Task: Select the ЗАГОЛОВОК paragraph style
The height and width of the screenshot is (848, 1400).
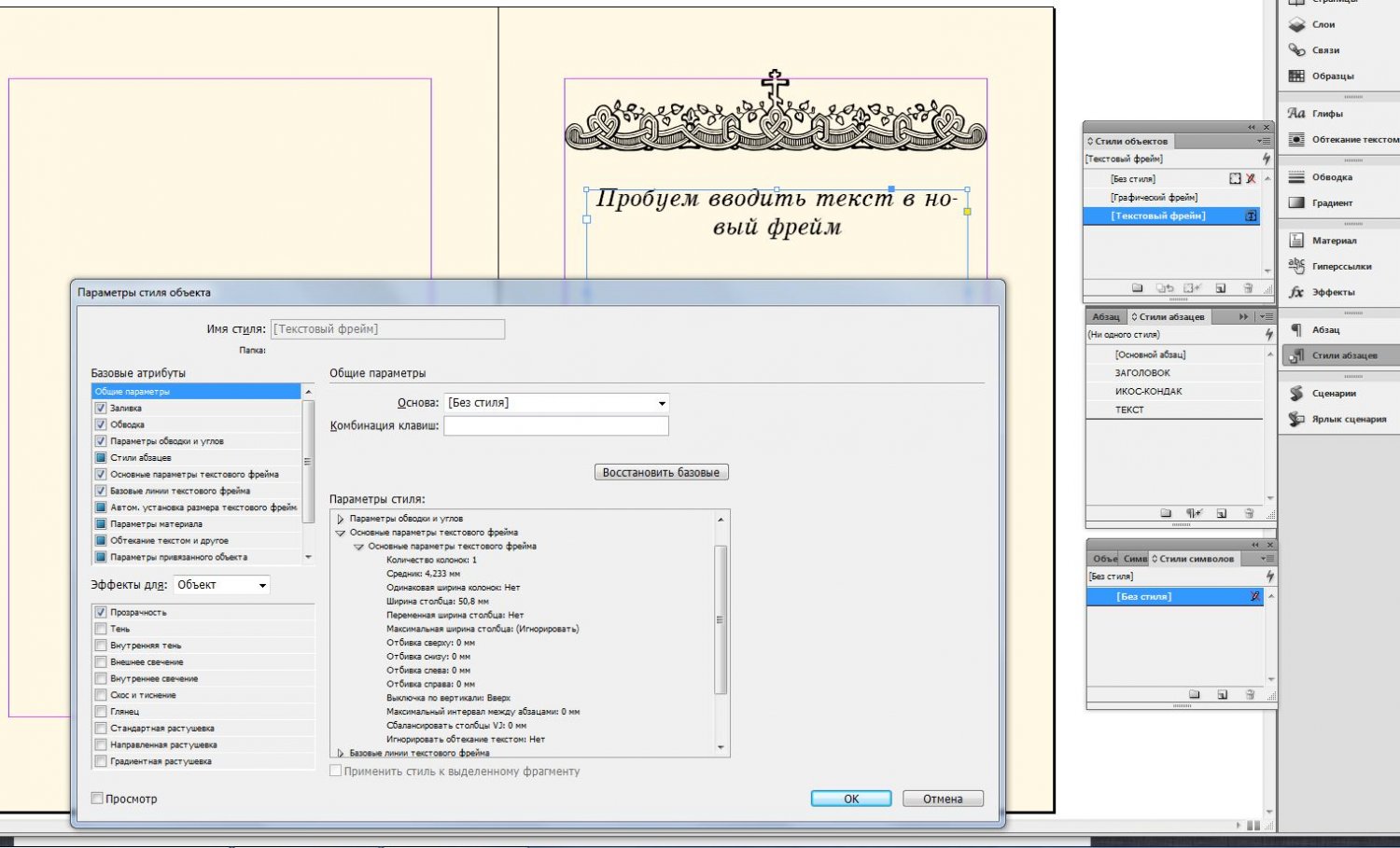Action: pyautogui.click(x=1176, y=373)
